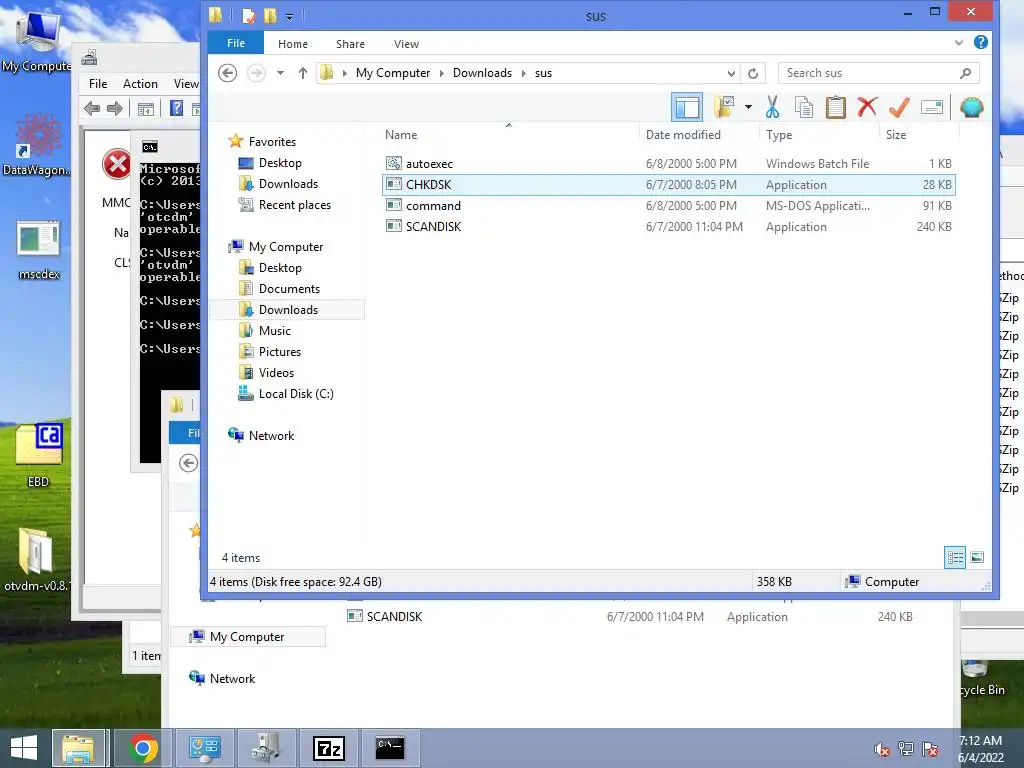Expand the dropdown arrow after My Computer breadcrumb

pos(441,73)
